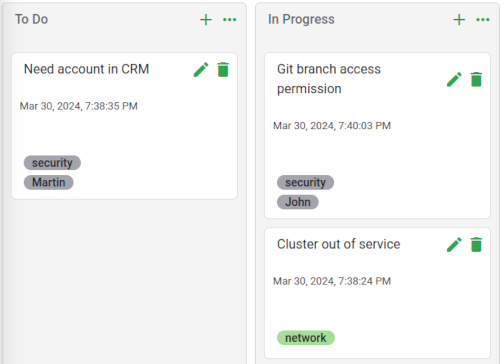Add a new card to To Do column
500x364 pixels.
tap(206, 20)
